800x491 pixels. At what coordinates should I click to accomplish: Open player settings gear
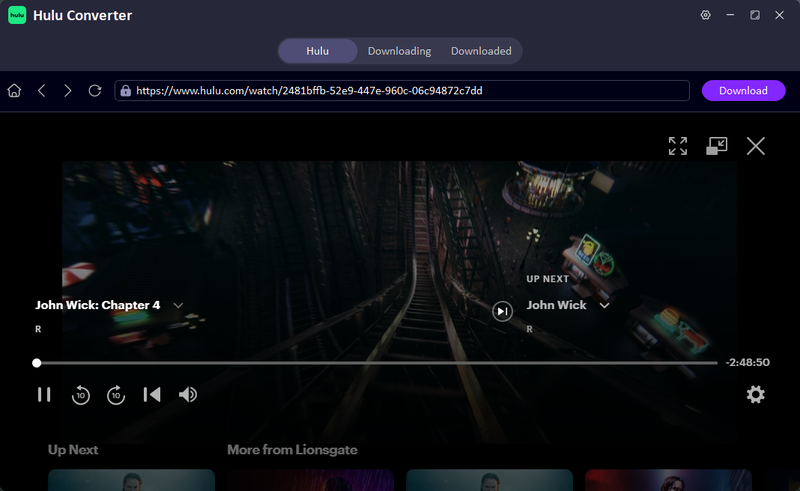pos(755,395)
